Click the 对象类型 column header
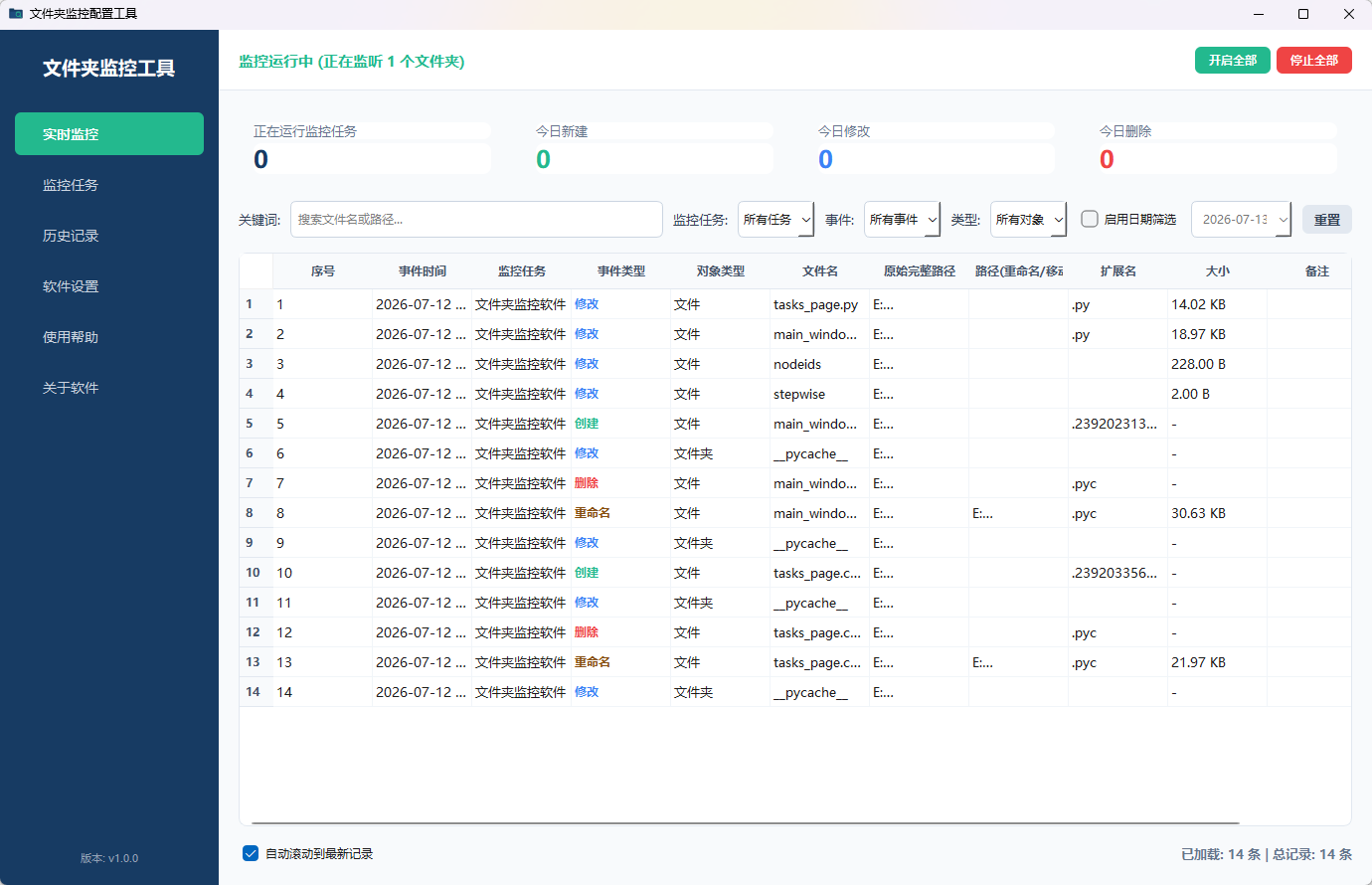Image resolution: width=1372 pixels, height=885 pixels. pyautogui.click(x=721, y=271)
